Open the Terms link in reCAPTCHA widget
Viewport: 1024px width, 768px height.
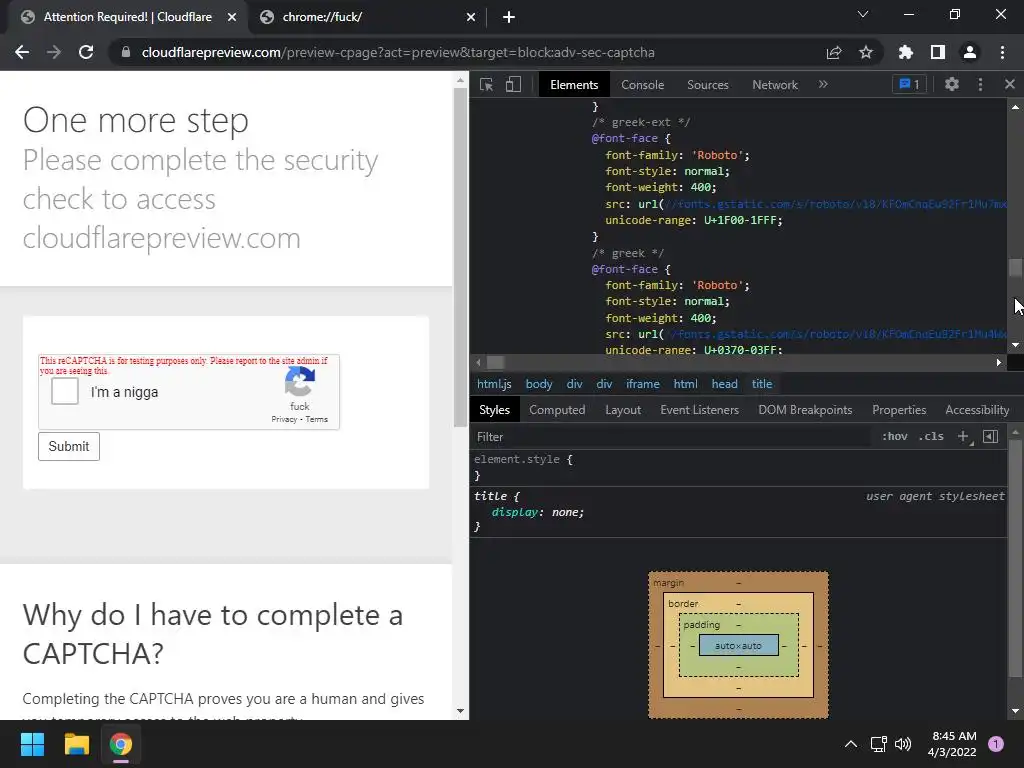pyautogui.click(x=317, y=419)
